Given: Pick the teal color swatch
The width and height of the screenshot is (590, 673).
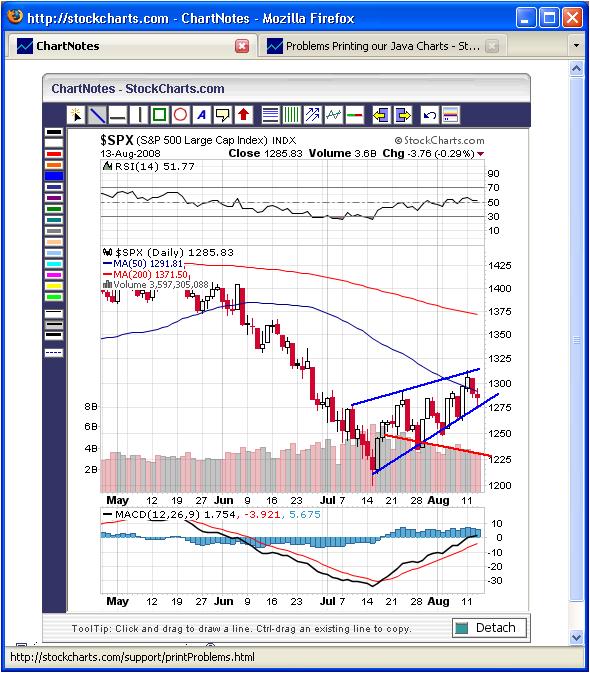Looking at the screenshot, I should 54,220.
